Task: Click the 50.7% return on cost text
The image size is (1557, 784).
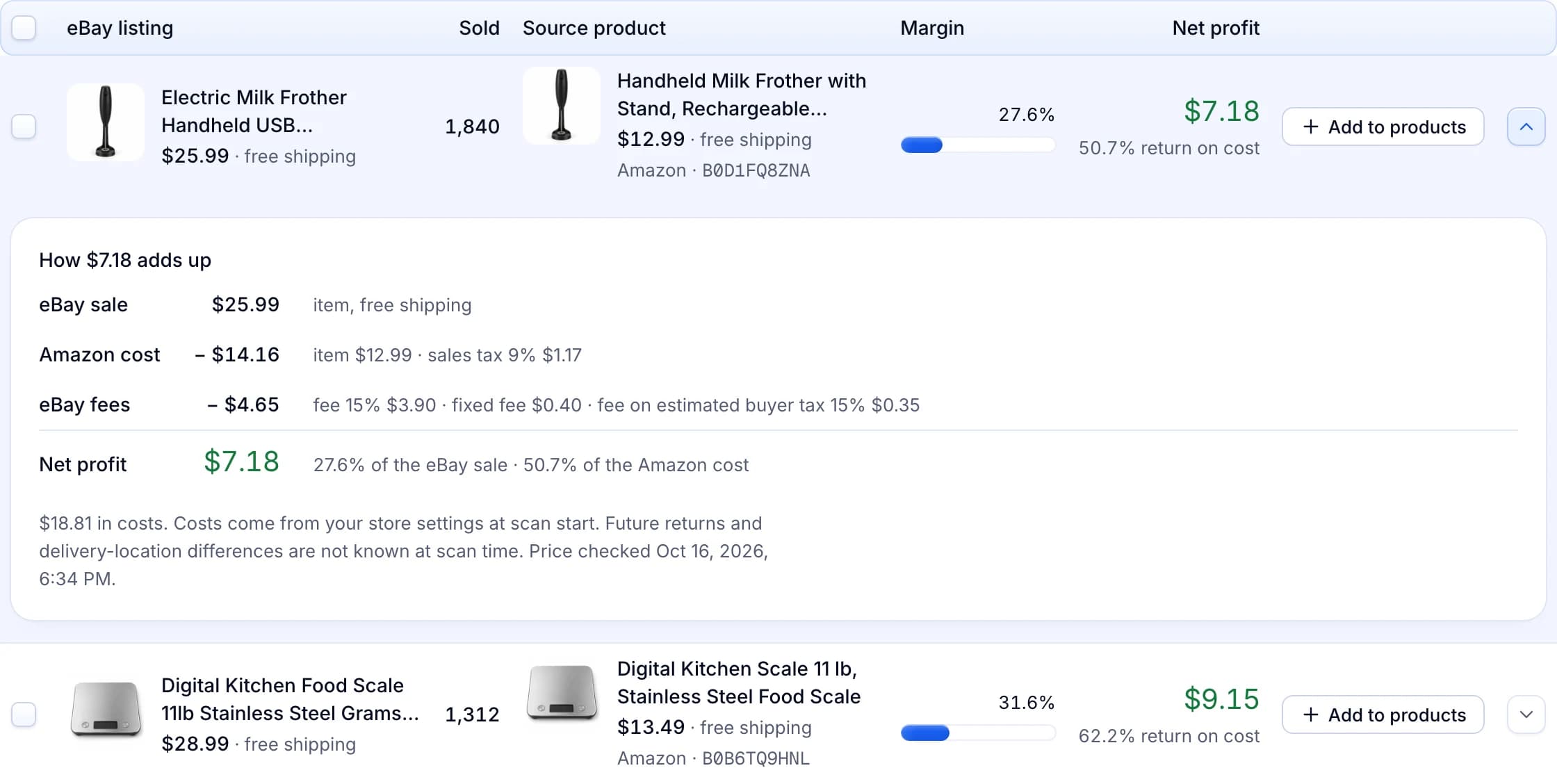Action: 1169,148
